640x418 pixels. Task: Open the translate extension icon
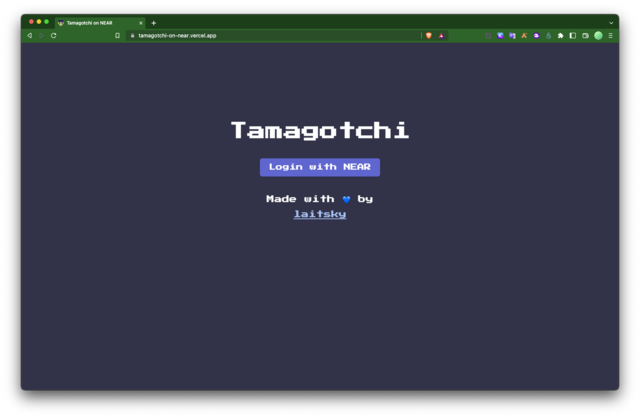pos(512,36)
